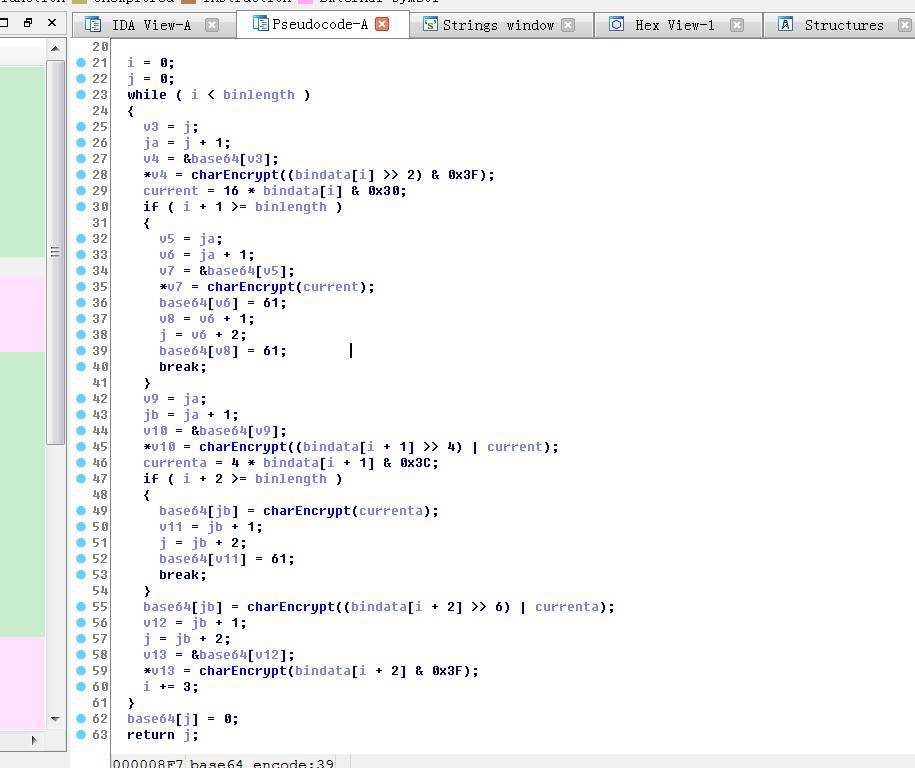Click the IDA View-A tab icon
915x768 pixels.
point(93,24)
